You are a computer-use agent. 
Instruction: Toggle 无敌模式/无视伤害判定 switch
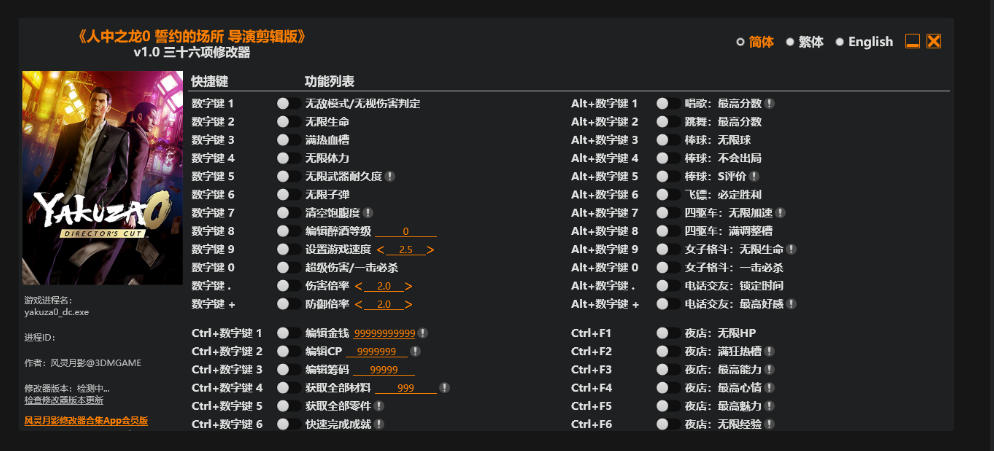point(288,103)
